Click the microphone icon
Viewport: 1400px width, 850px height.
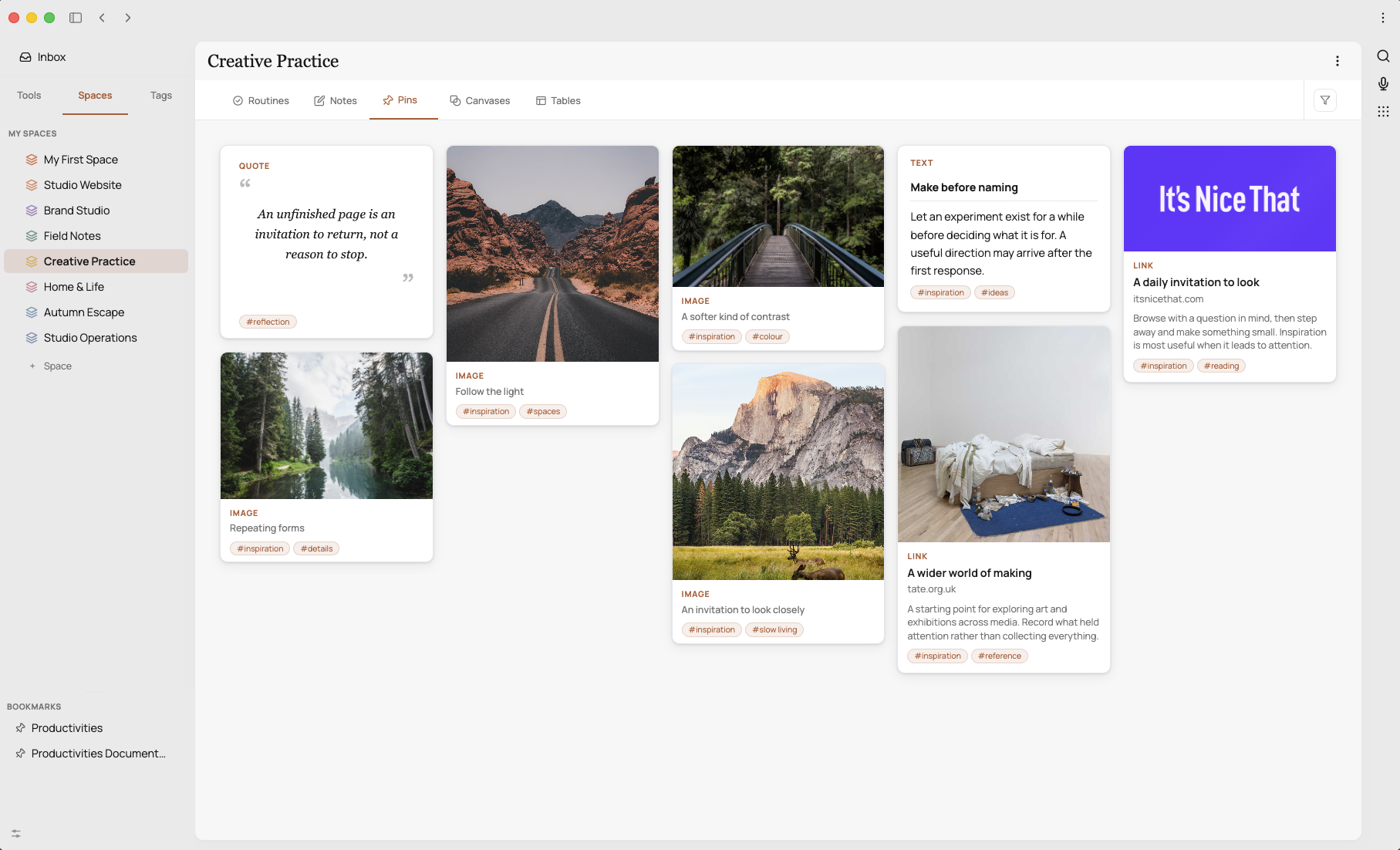(x=1383, y=84)
